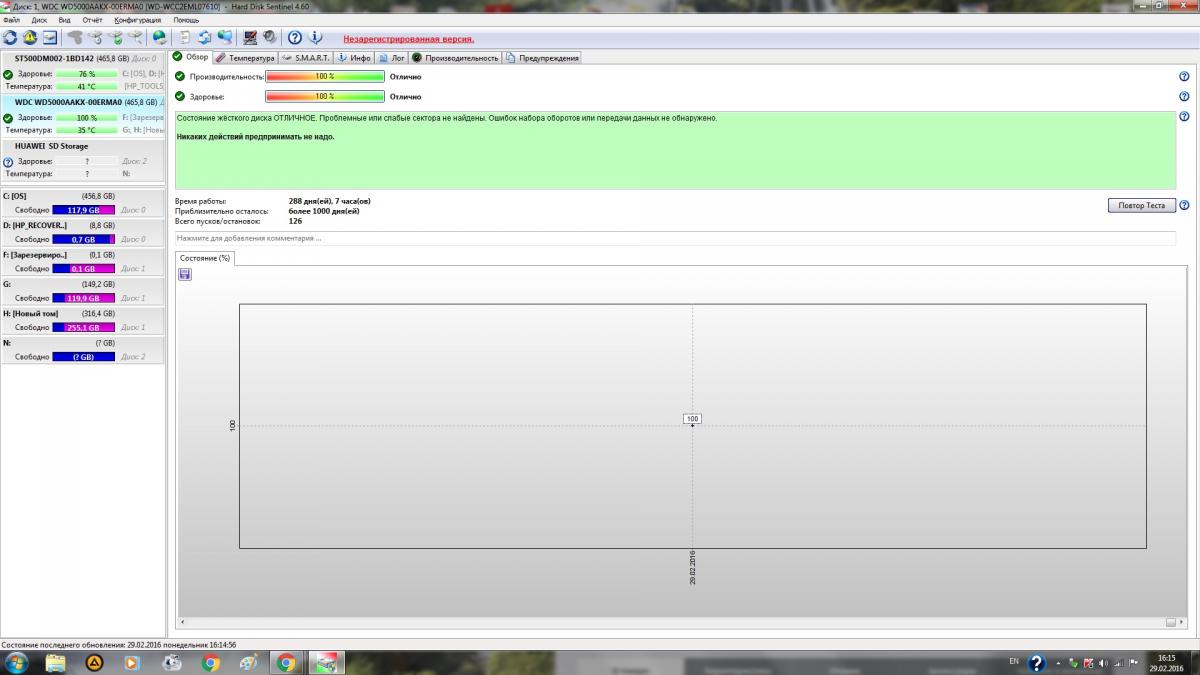Click the help icon beside the Производительность row
Viewport: 1200px width, 675px height.
(1184, 76)
